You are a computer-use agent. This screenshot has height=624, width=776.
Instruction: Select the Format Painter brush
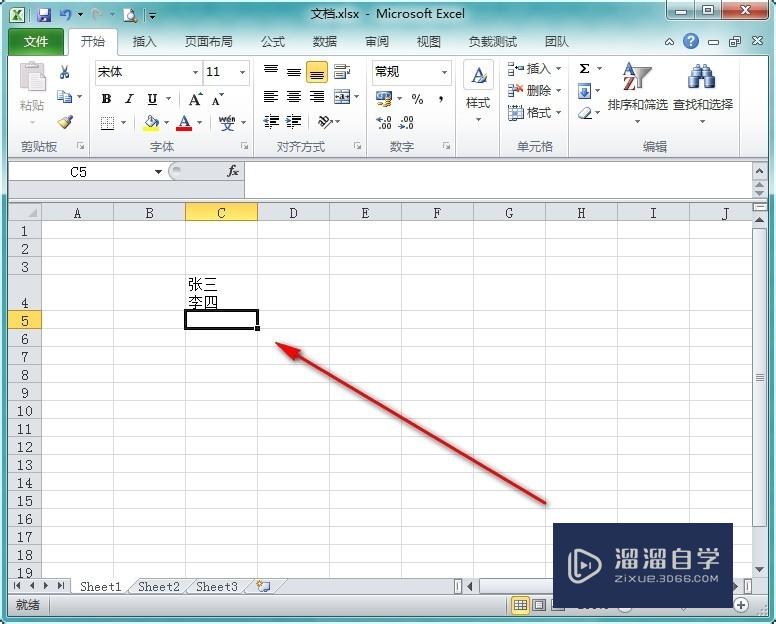click(65, 122)
